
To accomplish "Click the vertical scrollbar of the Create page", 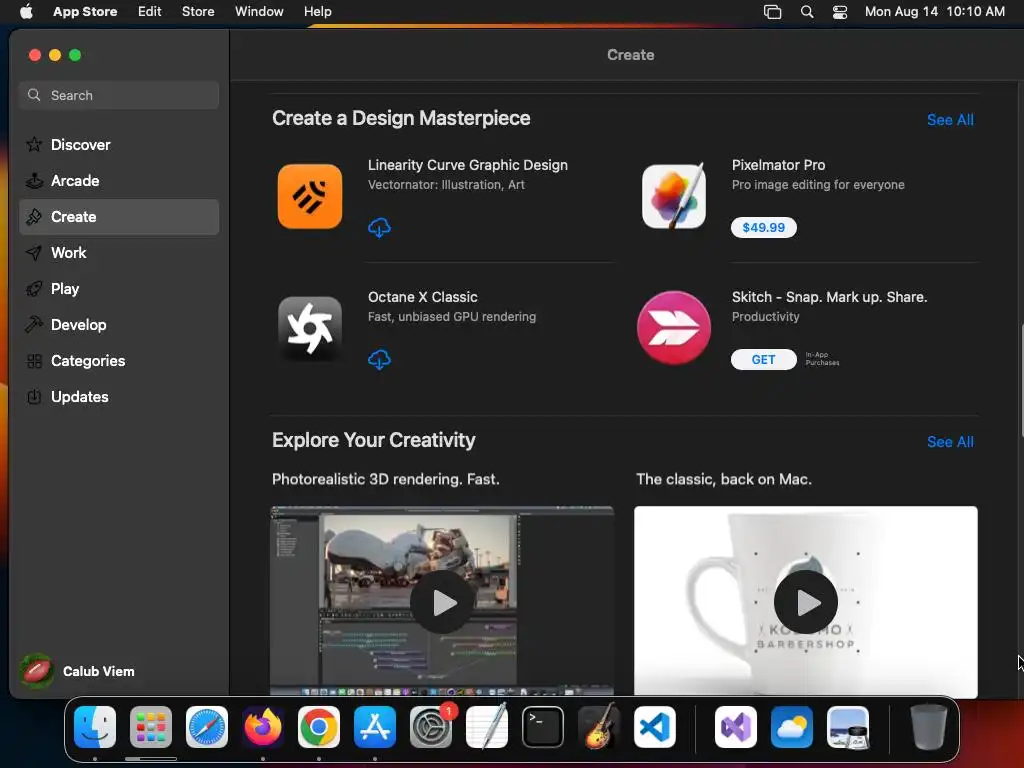I will coord(1020,380).
